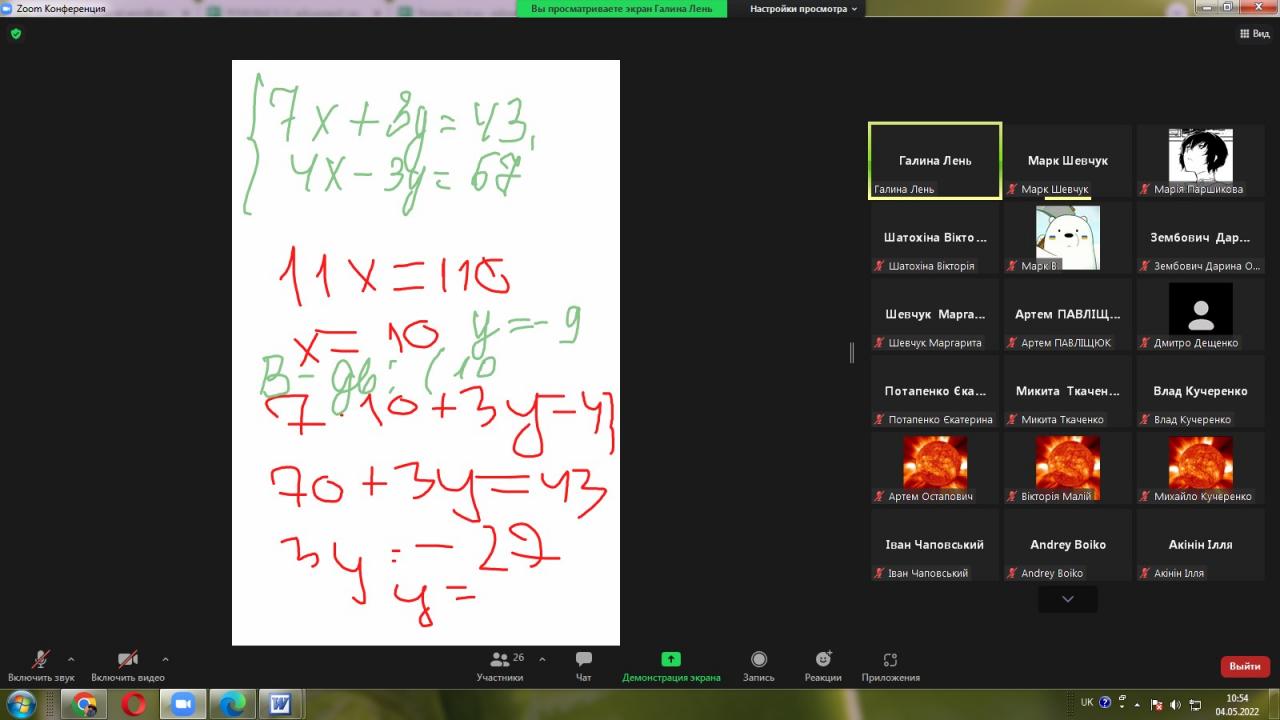Expand video options arrow beside camera

(x=165, y=659)
